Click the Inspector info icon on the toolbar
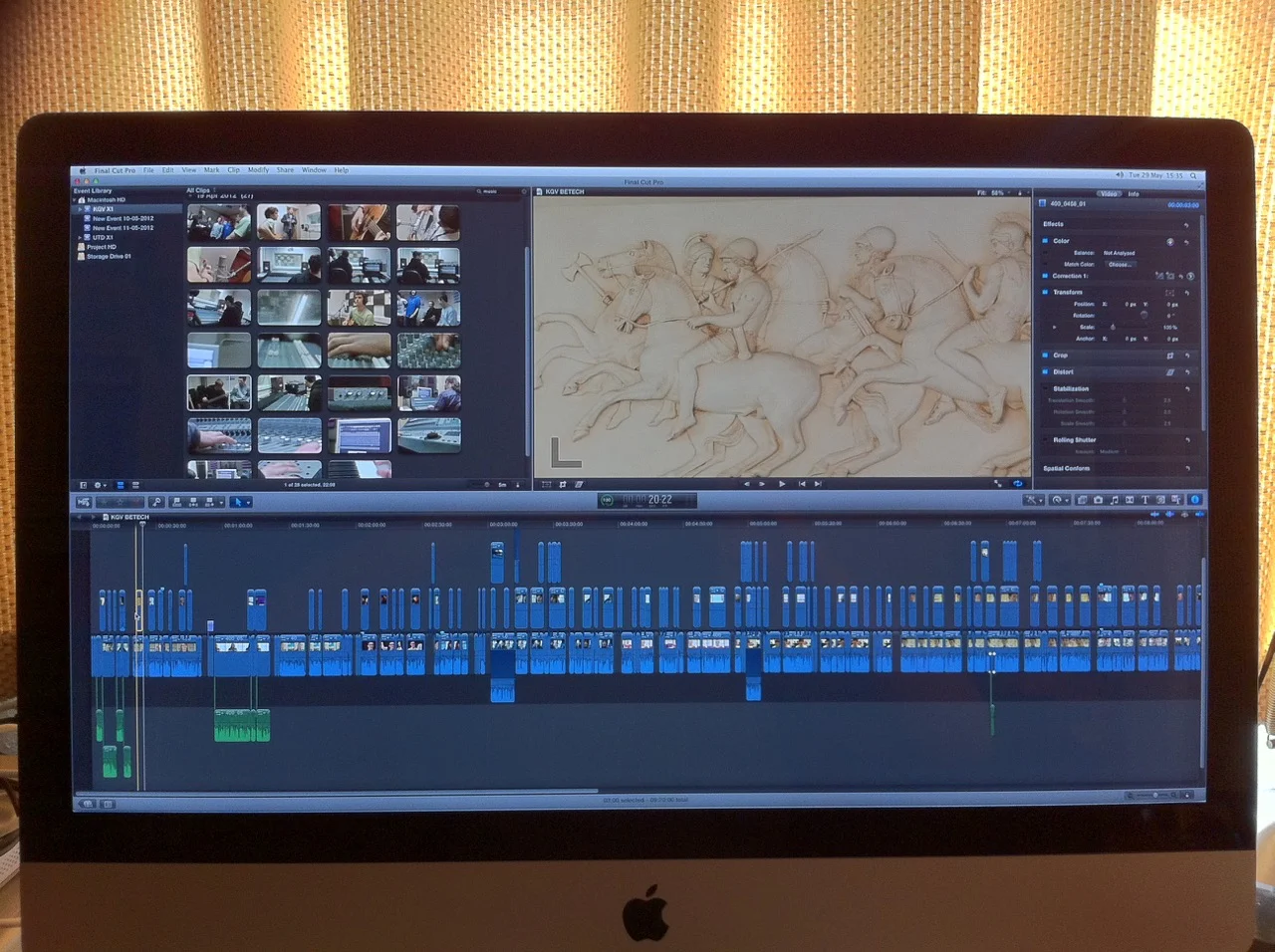Screen dimensions: 1275x952 click(x=1195, y=500)
